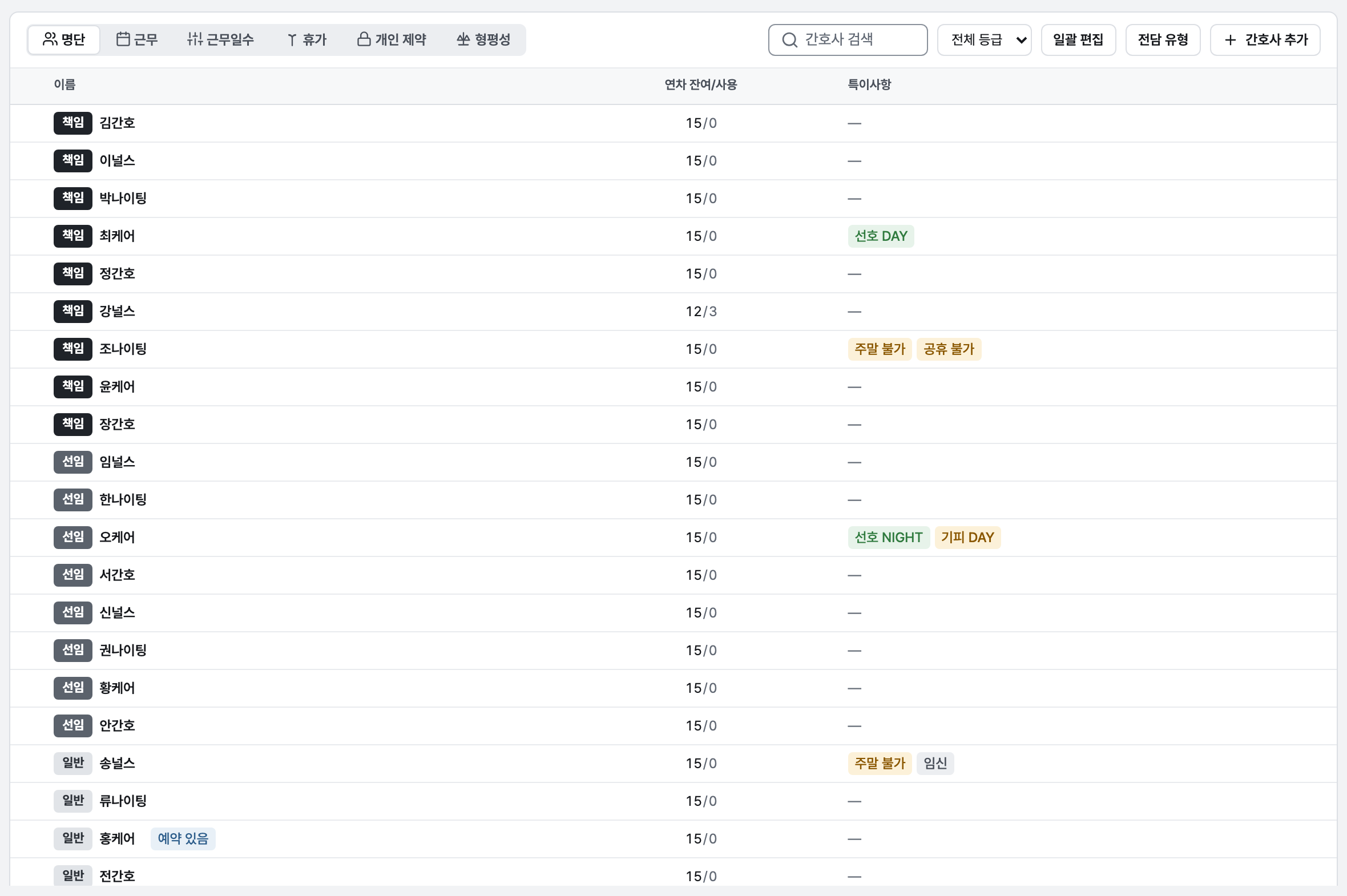Click 예약 있음 badge next to 홍케어
1347x896 pixels.
click(x=183, y=839)
